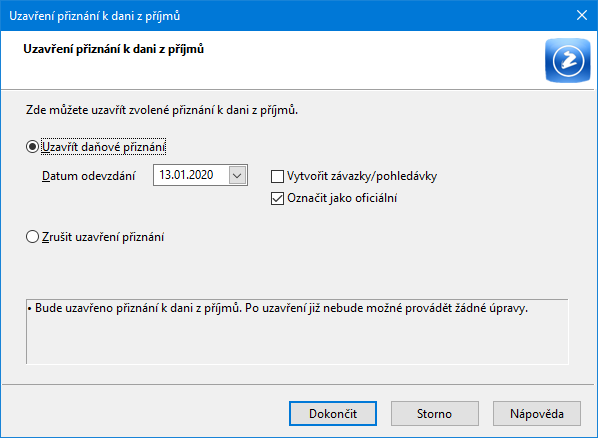Click the blue application logo icon

[567, 60]
